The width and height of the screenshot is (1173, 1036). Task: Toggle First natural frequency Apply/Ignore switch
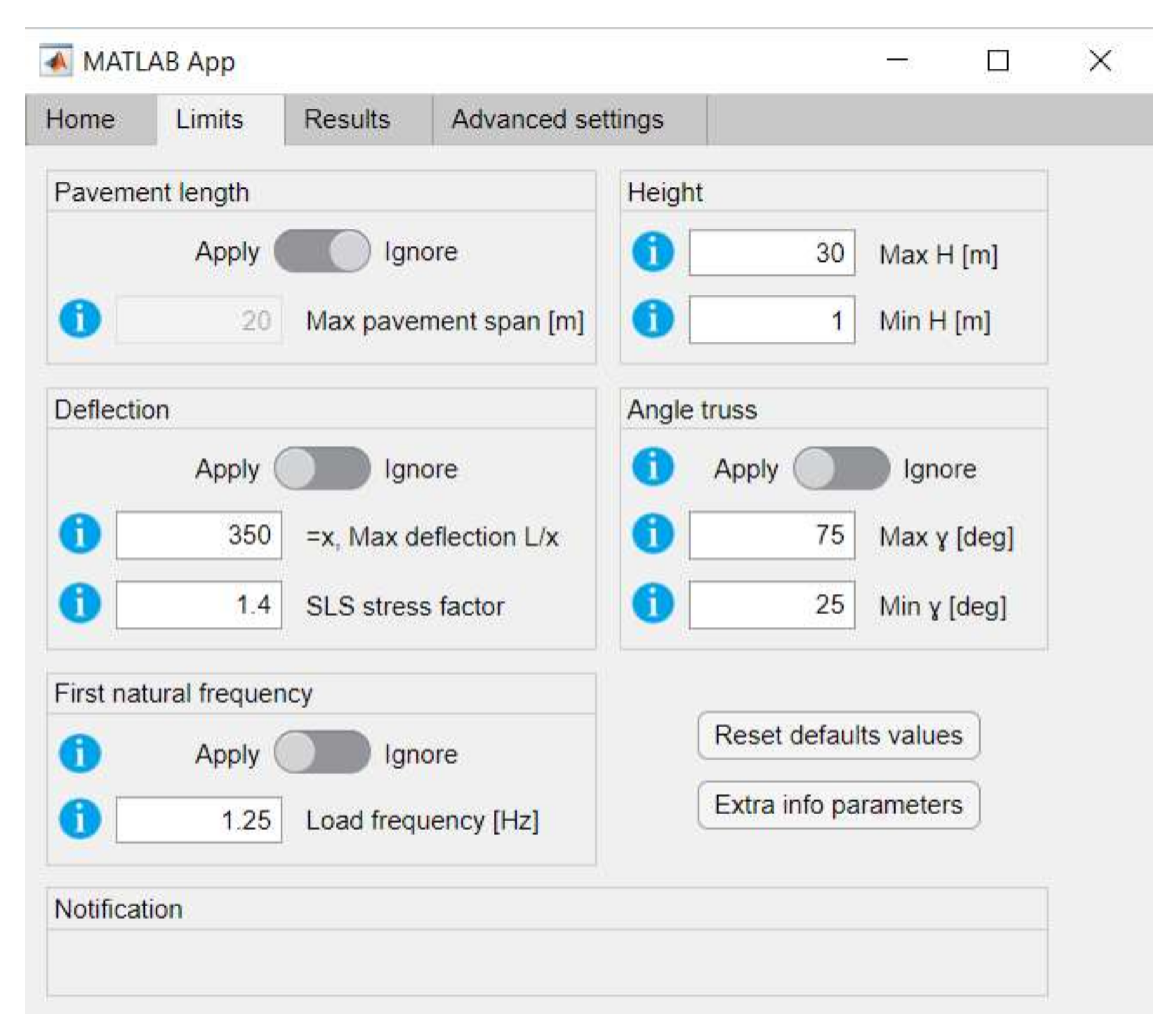[x=322, y=752]
